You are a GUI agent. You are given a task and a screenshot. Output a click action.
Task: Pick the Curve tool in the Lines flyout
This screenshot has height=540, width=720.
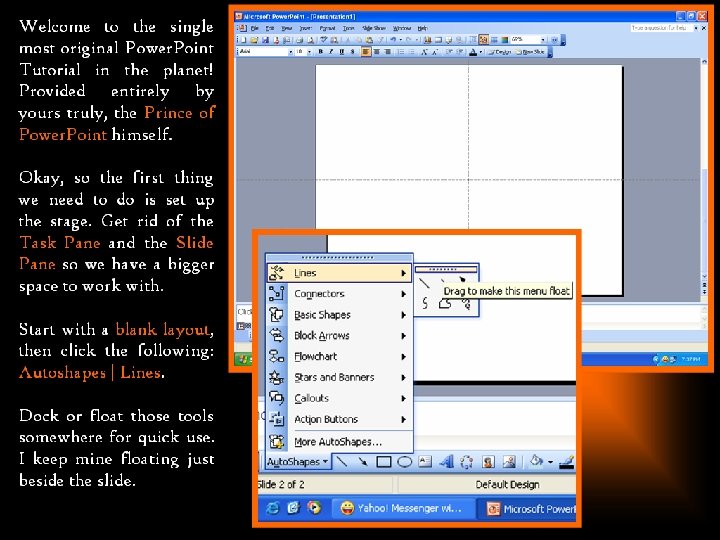click(425, 303)
